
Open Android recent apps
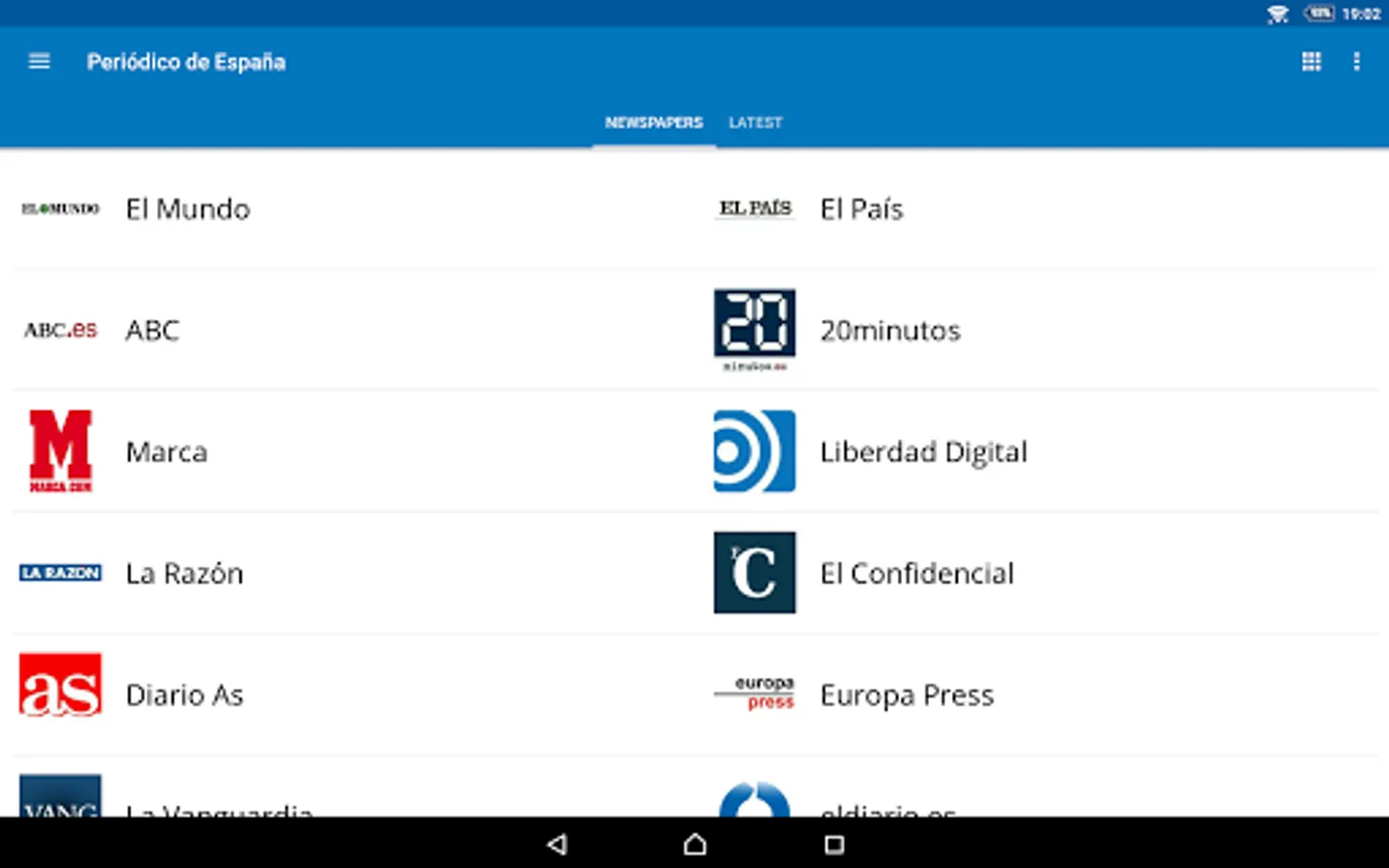(834, 845)
